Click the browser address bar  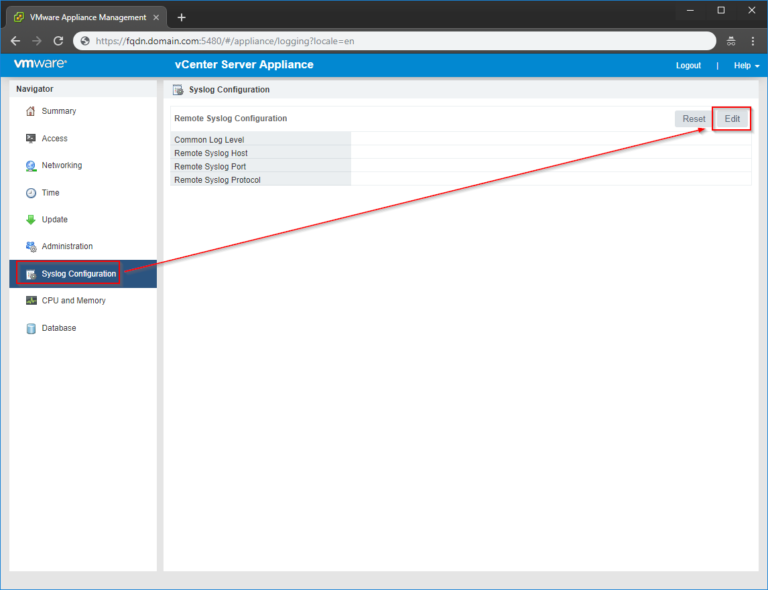coord(400,41)
